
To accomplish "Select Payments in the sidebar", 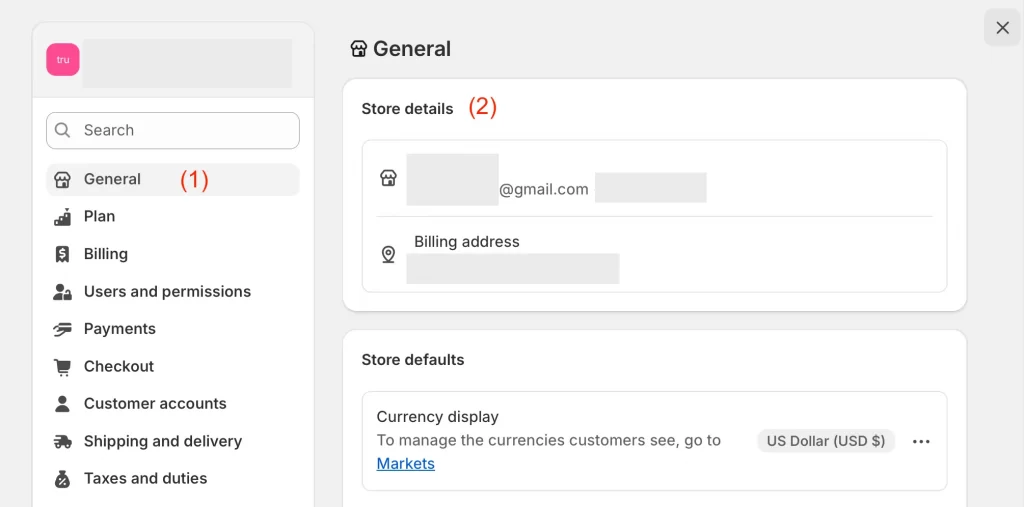I will coord(172,329).
